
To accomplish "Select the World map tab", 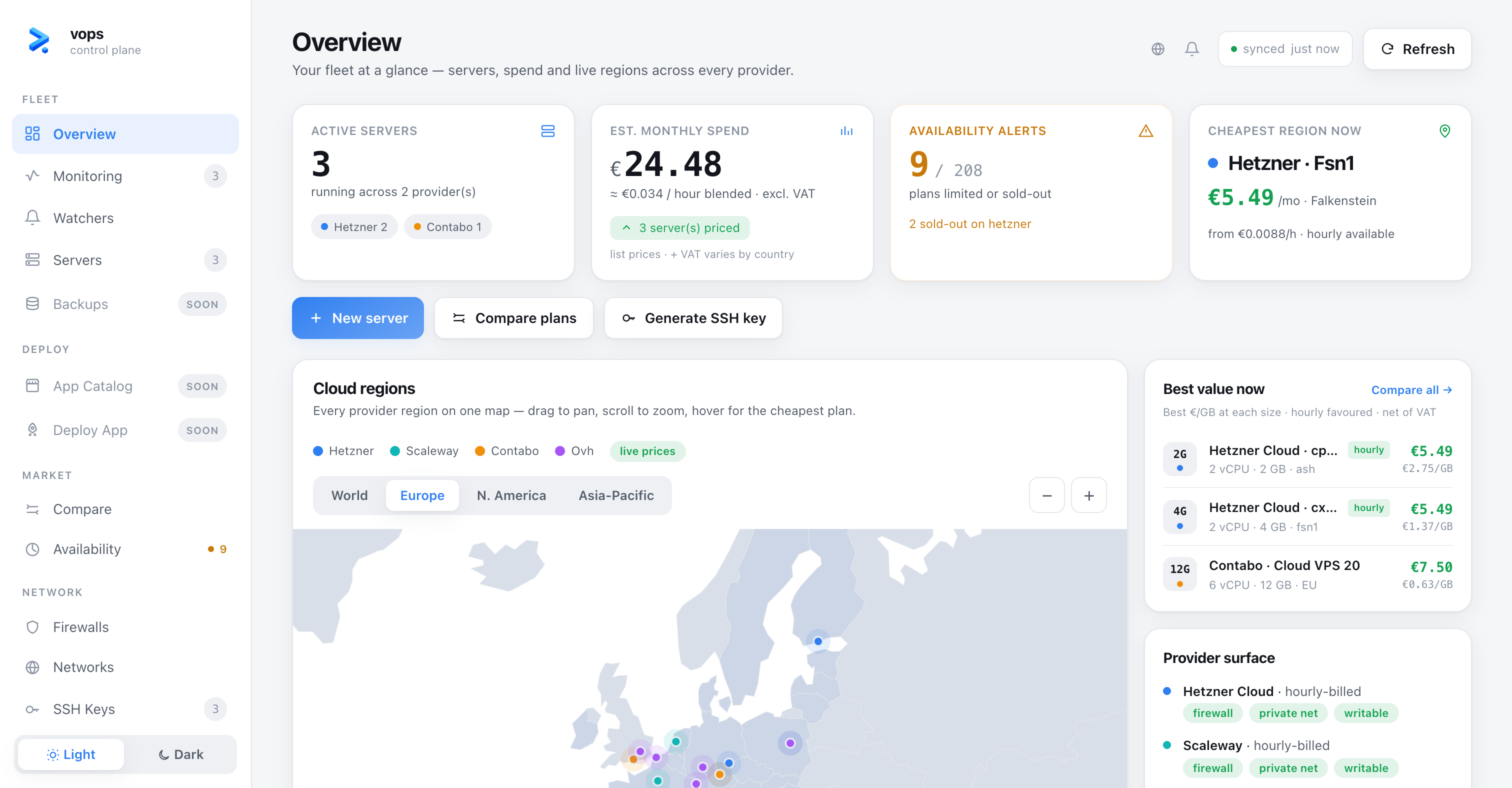I will point(349,495).
